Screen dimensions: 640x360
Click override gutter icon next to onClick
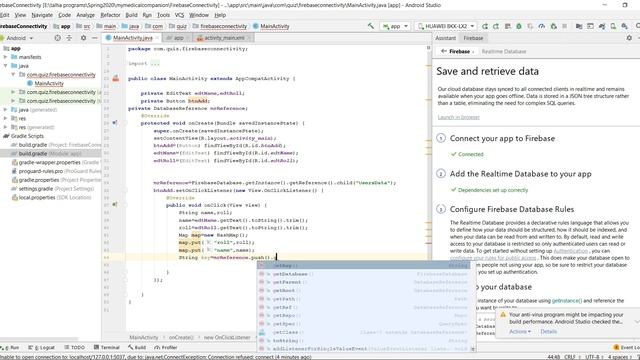point(115,204)
